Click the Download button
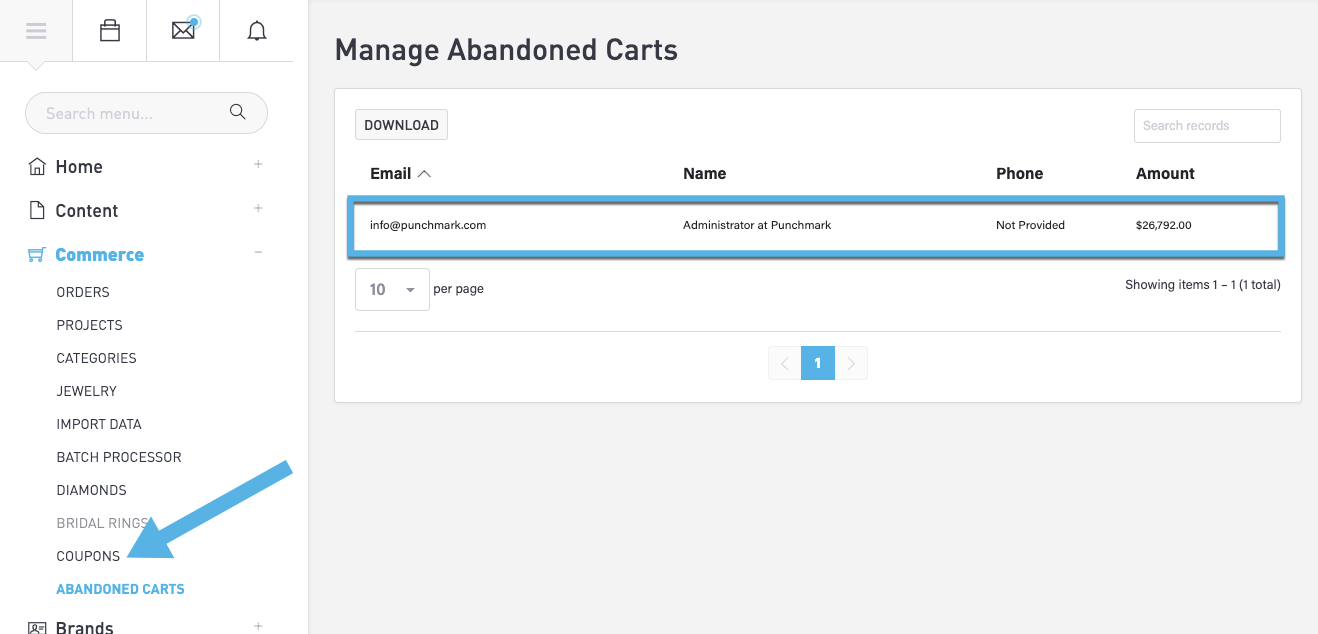The image size is (1318, 634). coord(401,125)
